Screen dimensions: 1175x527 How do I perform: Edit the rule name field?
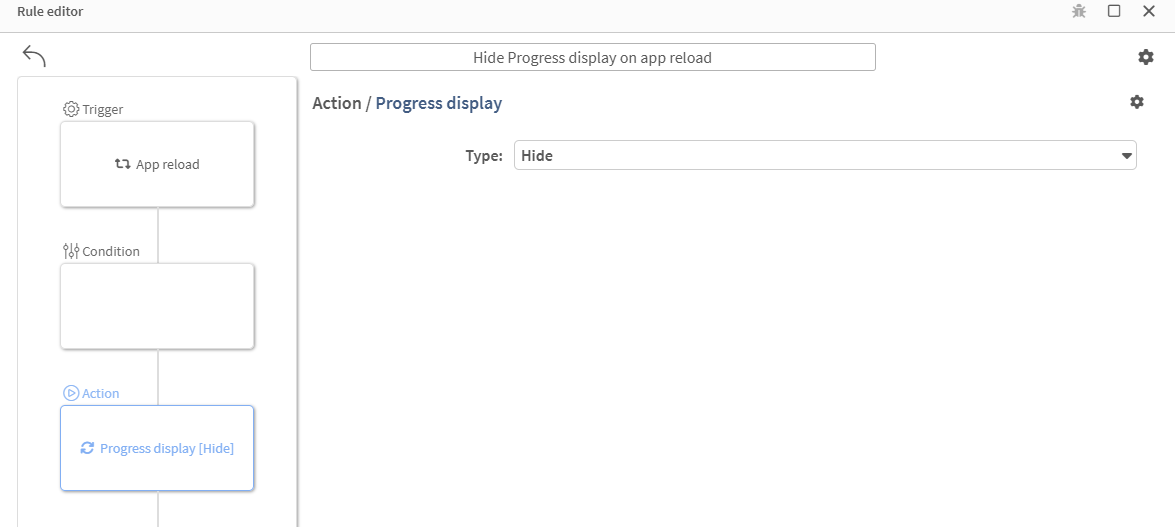[x=592, y=57]
